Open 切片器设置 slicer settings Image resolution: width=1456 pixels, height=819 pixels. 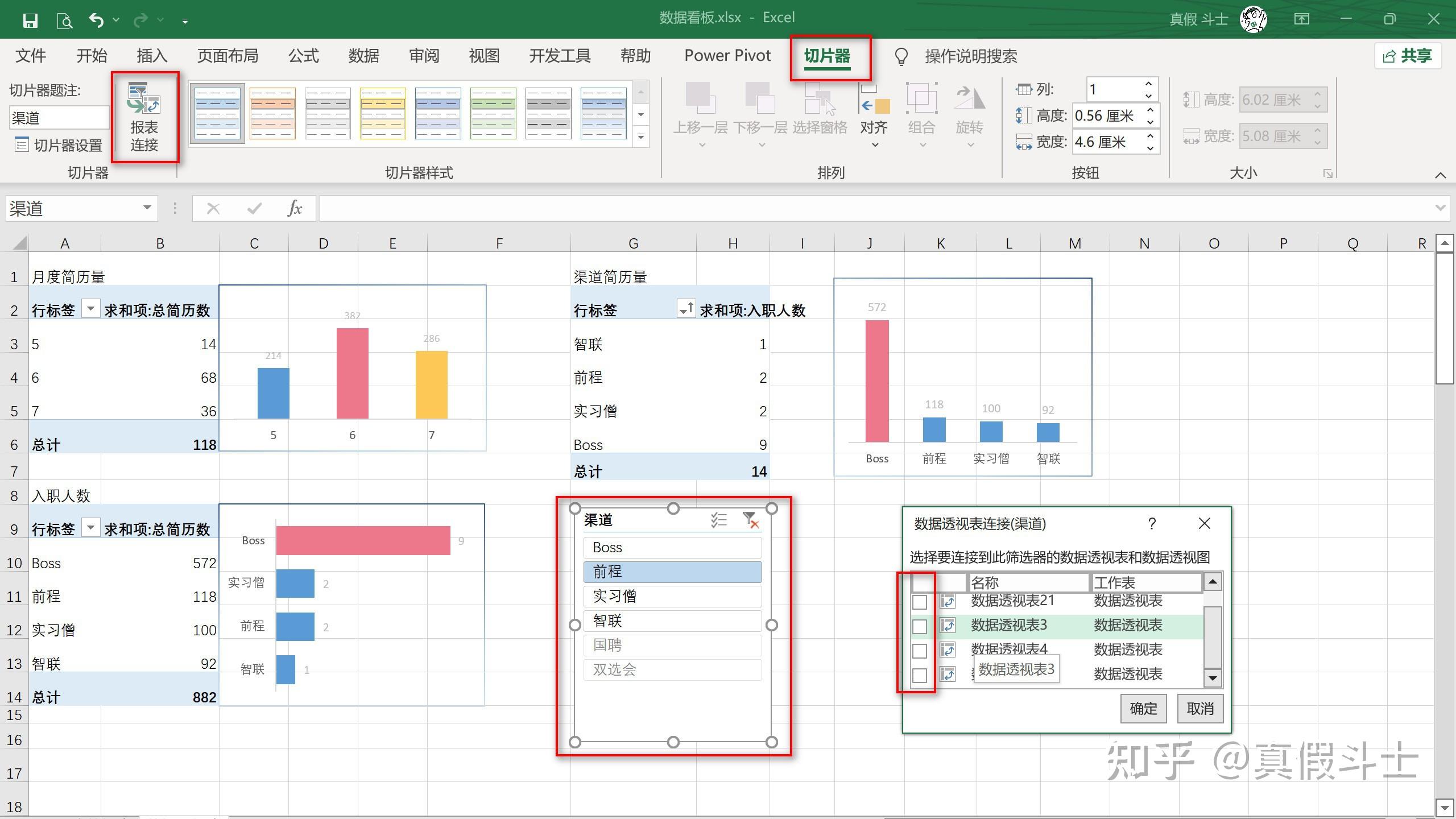tap(59, 145)
